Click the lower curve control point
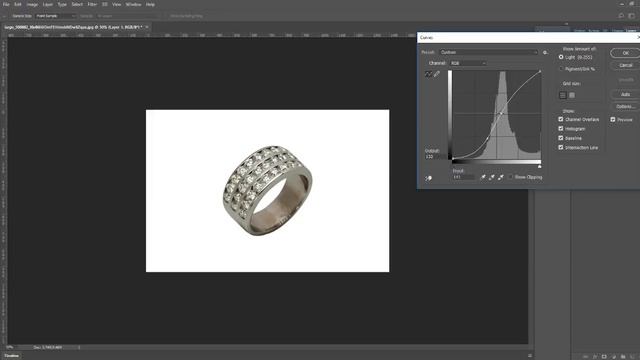This screenshot has height=360, width=640. [487, 139]
